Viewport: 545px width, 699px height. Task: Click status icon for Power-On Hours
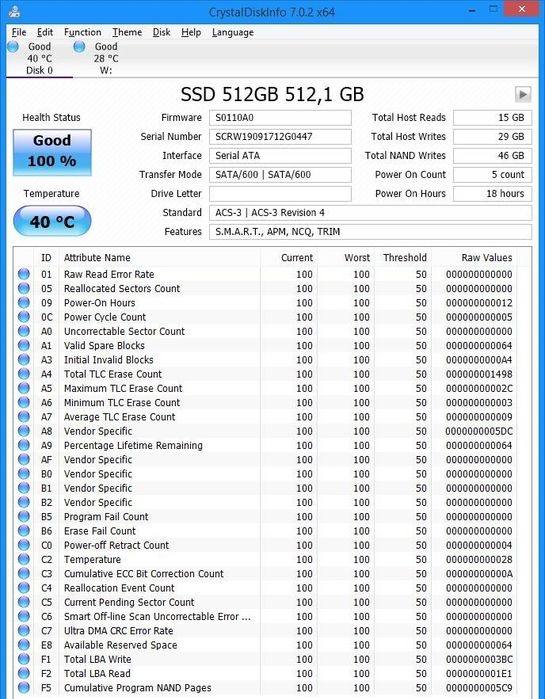(24, 303)
